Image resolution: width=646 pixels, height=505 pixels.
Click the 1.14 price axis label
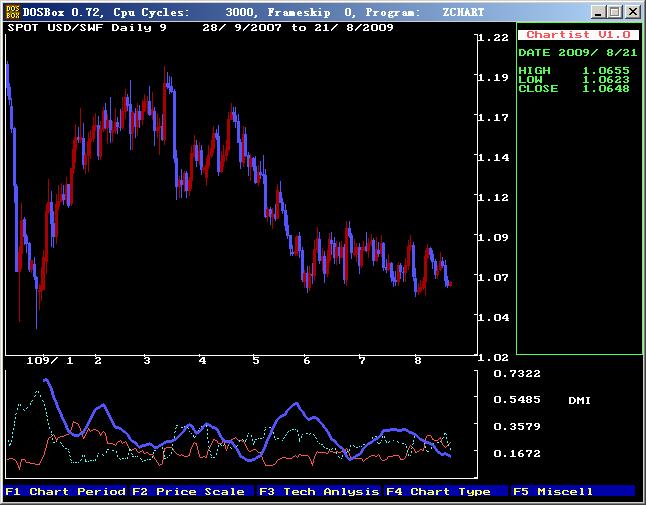click(493, 157)
